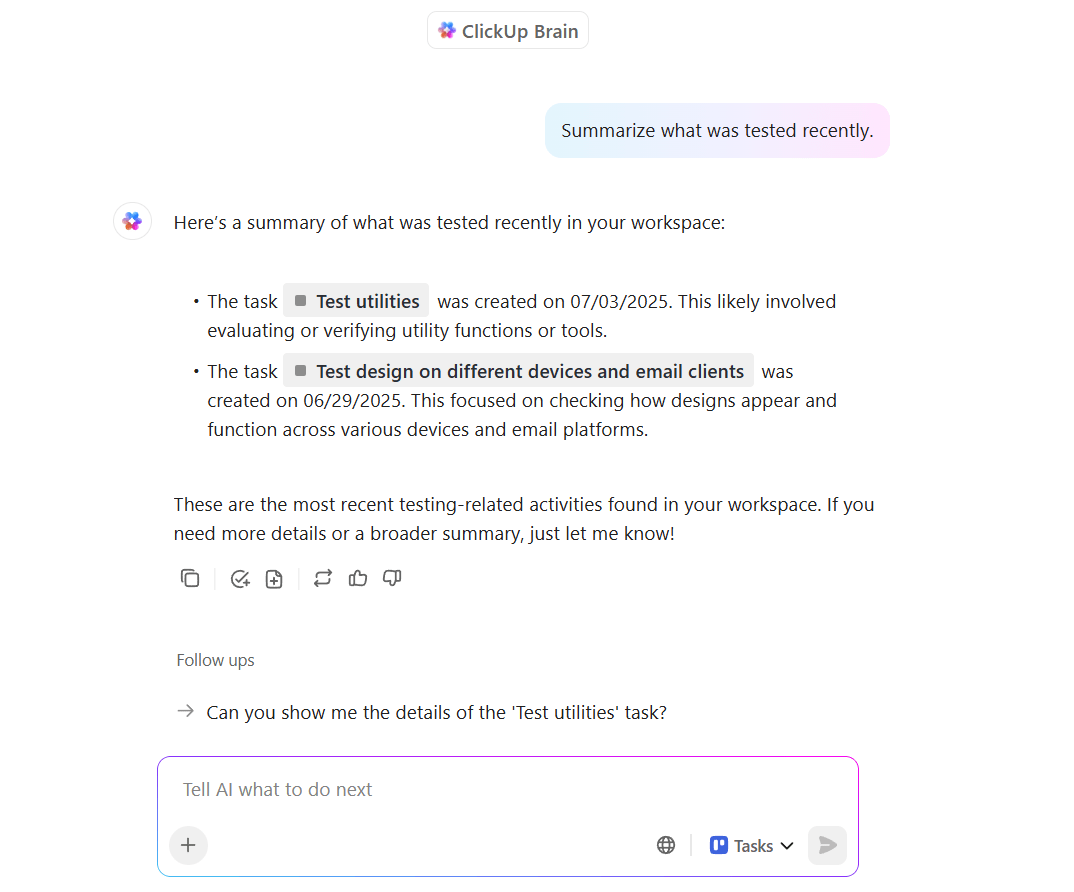Expand the Tasks chevron near the send button

point(787,845)
